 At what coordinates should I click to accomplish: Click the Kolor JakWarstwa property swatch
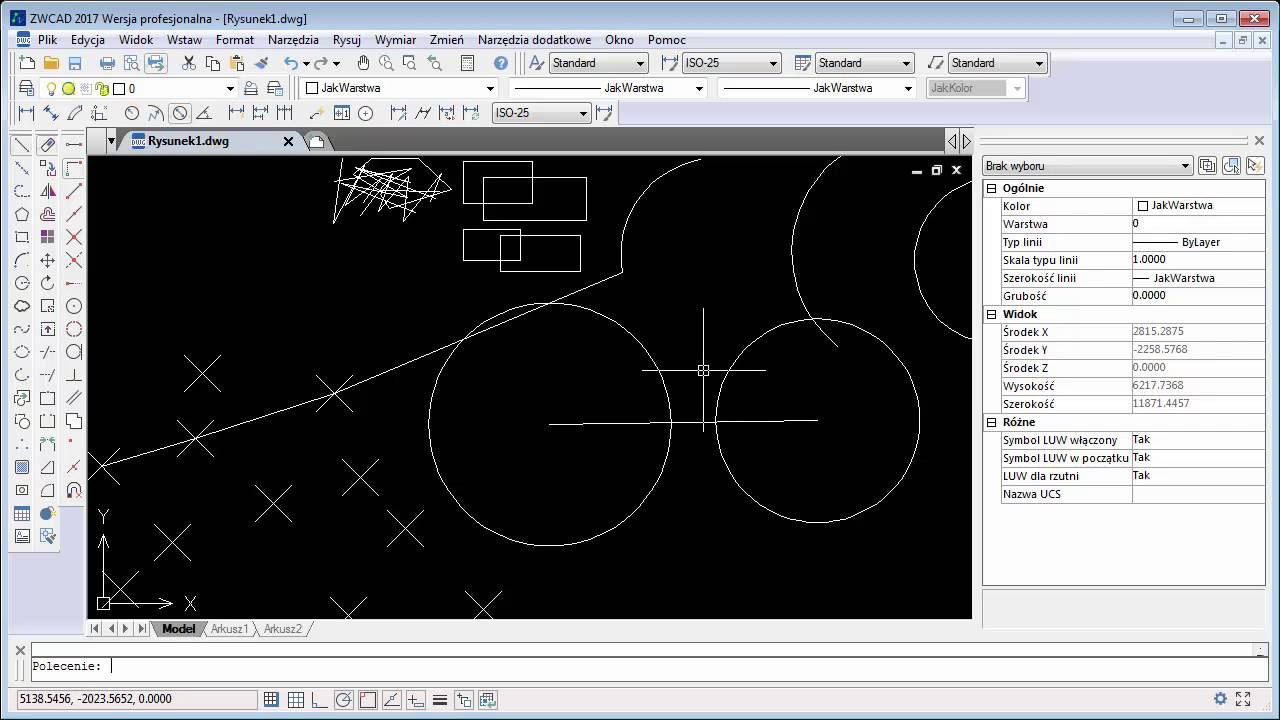(x=1143, y=206)
